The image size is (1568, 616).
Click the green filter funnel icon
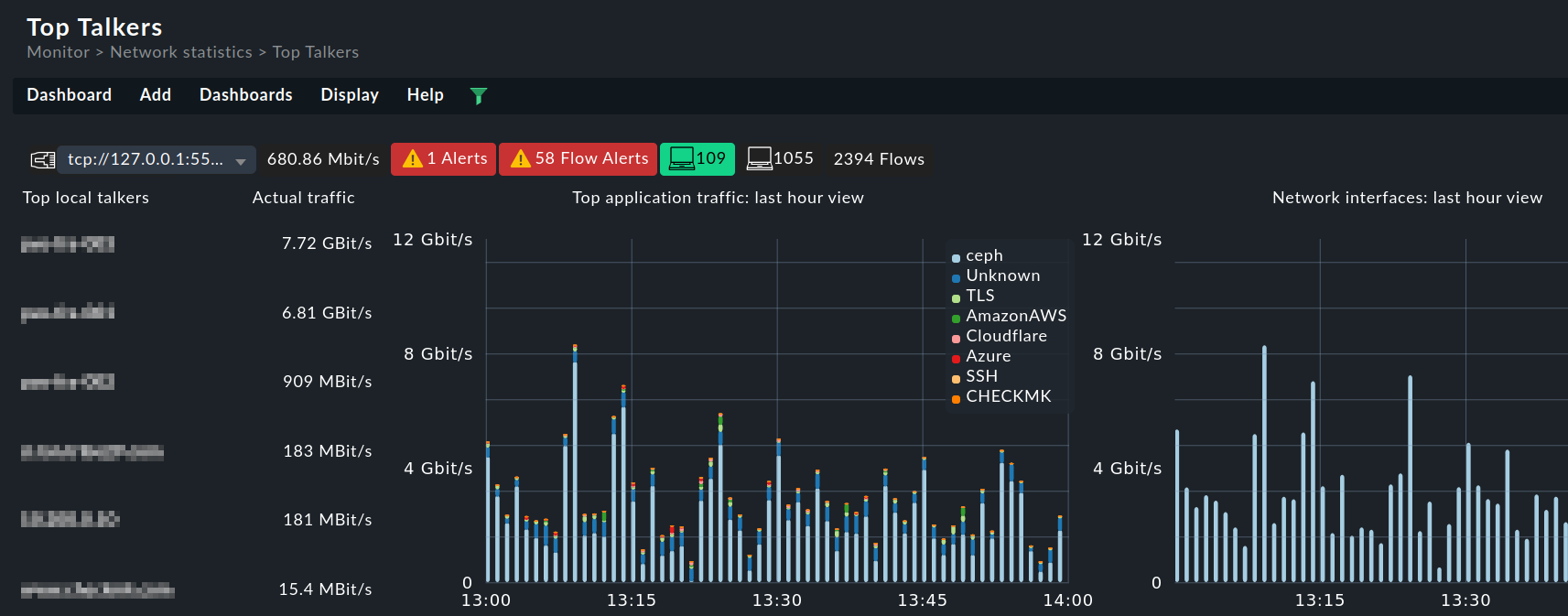pos(478,95)
